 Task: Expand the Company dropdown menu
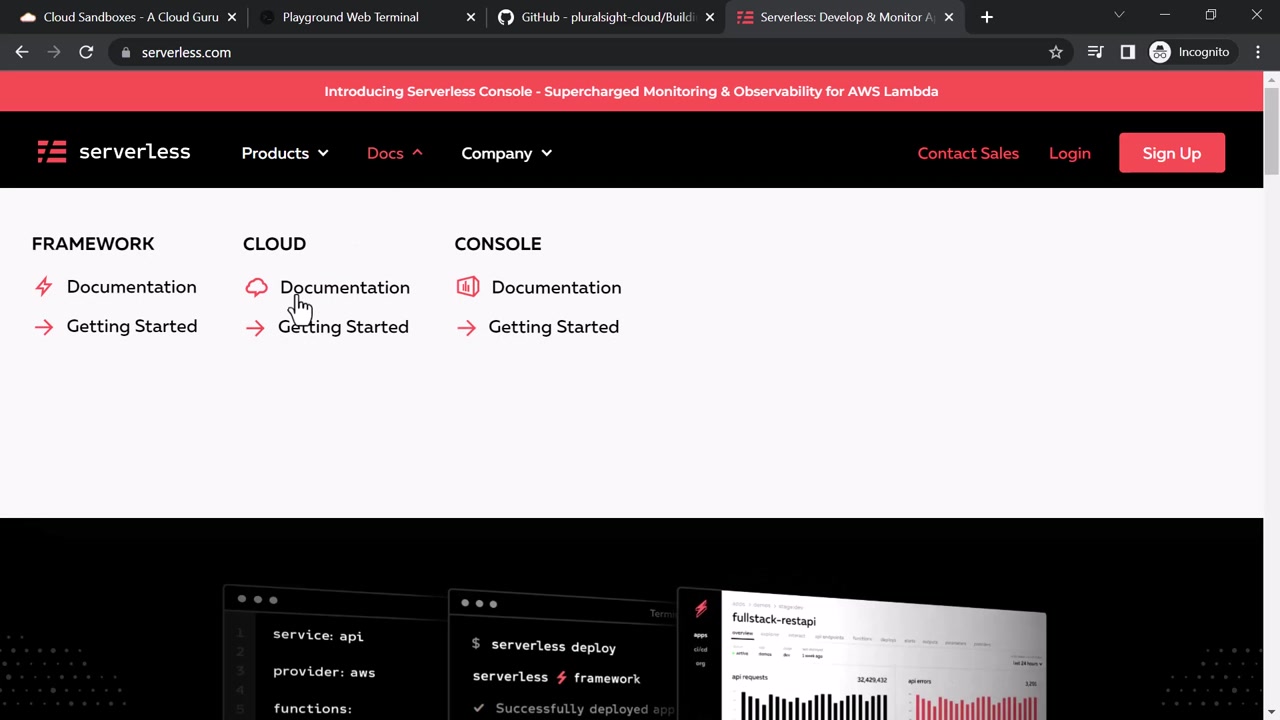pyautogui.click(x=507, y=153)
